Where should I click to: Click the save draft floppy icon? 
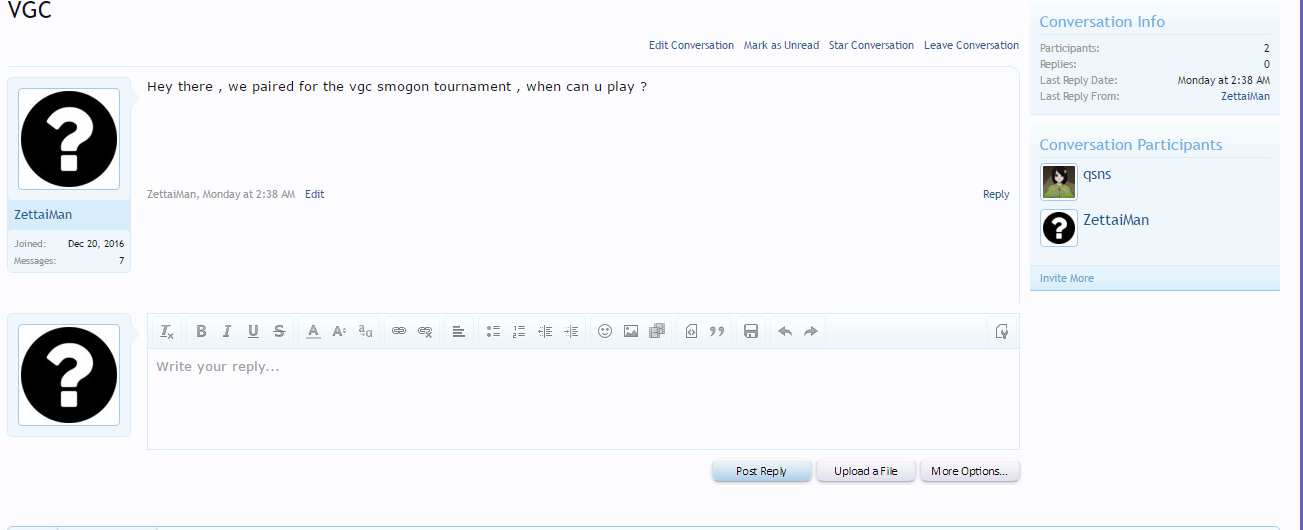pos(751,331)
